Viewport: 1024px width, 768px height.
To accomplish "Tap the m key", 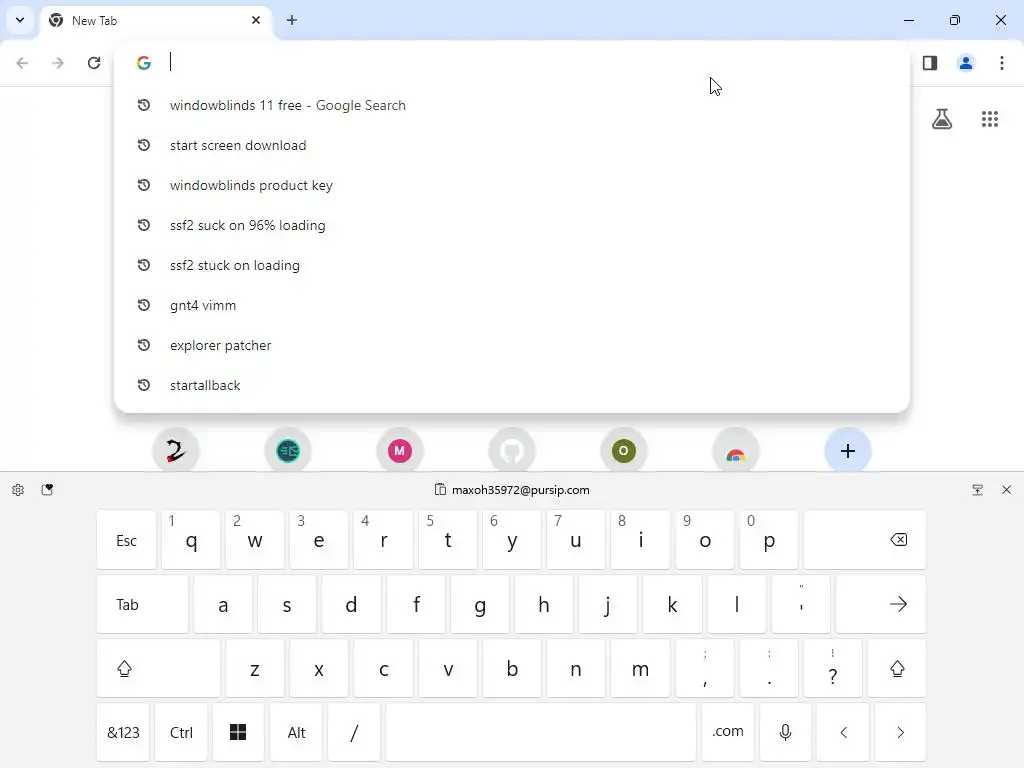I will (640, 668).
